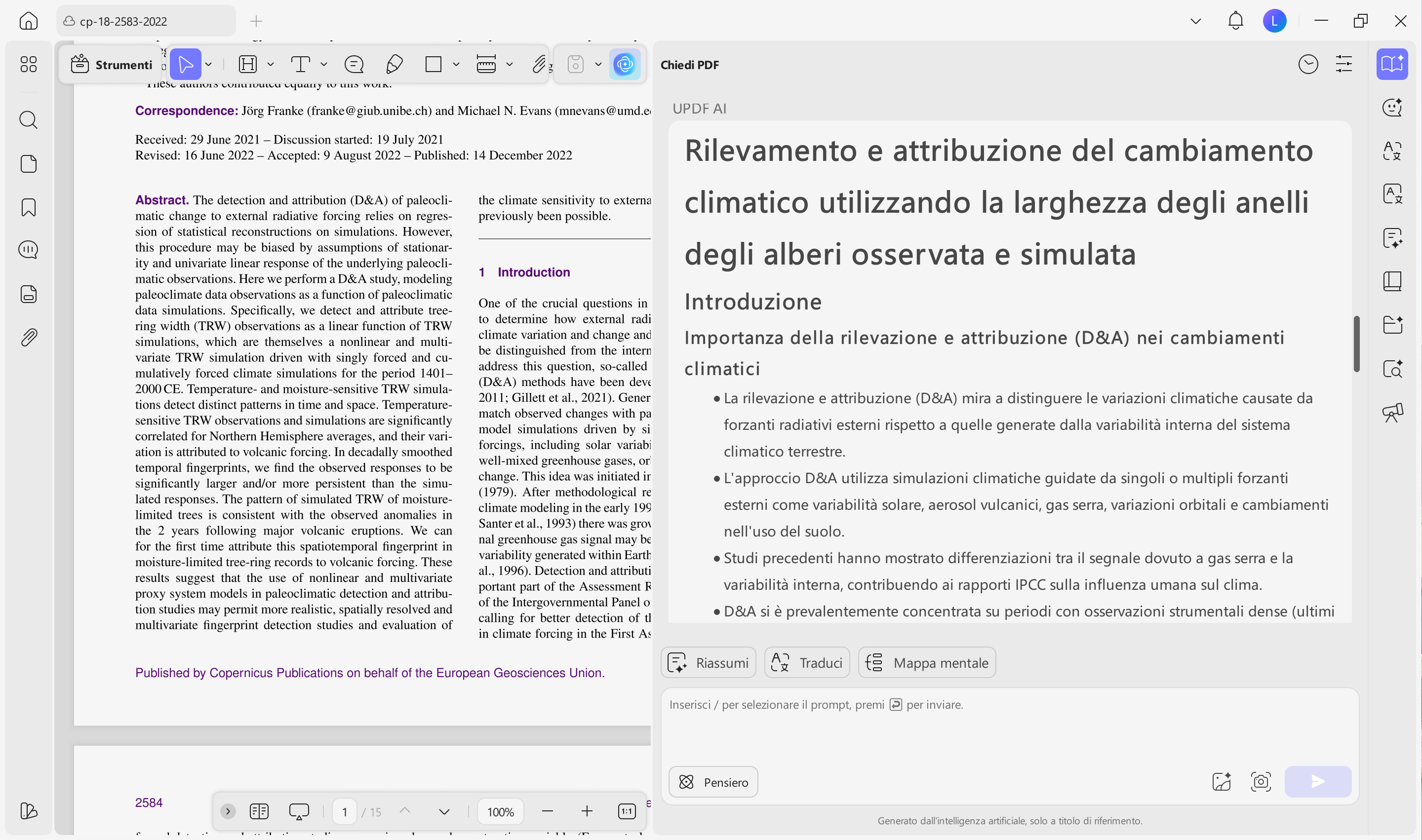Open the search panel in left sidebar

pyautogui.click(x=28, y=120)
